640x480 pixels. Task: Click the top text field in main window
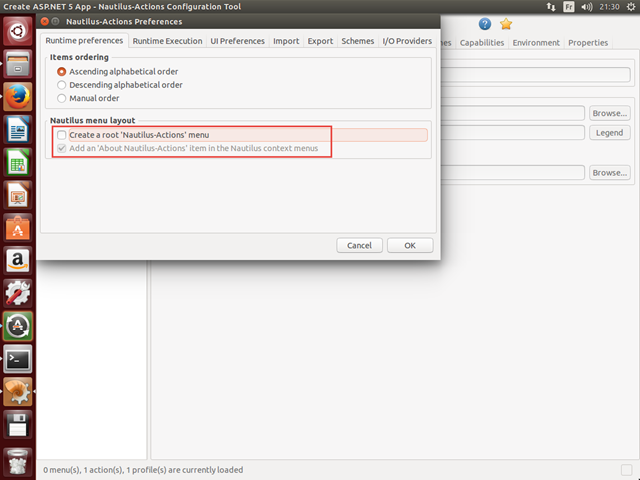pos(536,74)
